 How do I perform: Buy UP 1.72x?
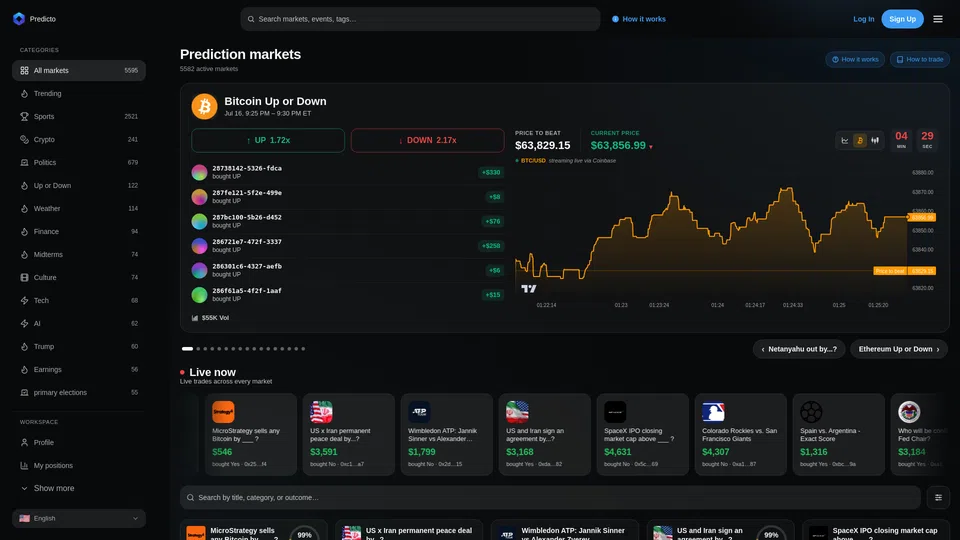point(268,140)
